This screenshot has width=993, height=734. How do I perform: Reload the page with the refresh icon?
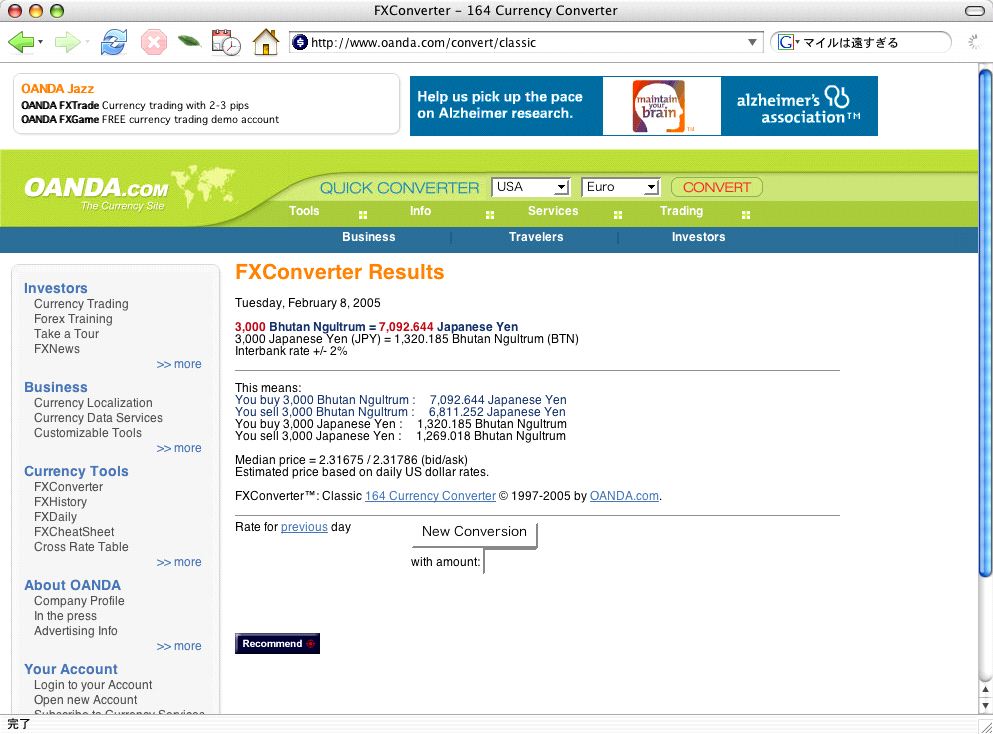[113, 42]
